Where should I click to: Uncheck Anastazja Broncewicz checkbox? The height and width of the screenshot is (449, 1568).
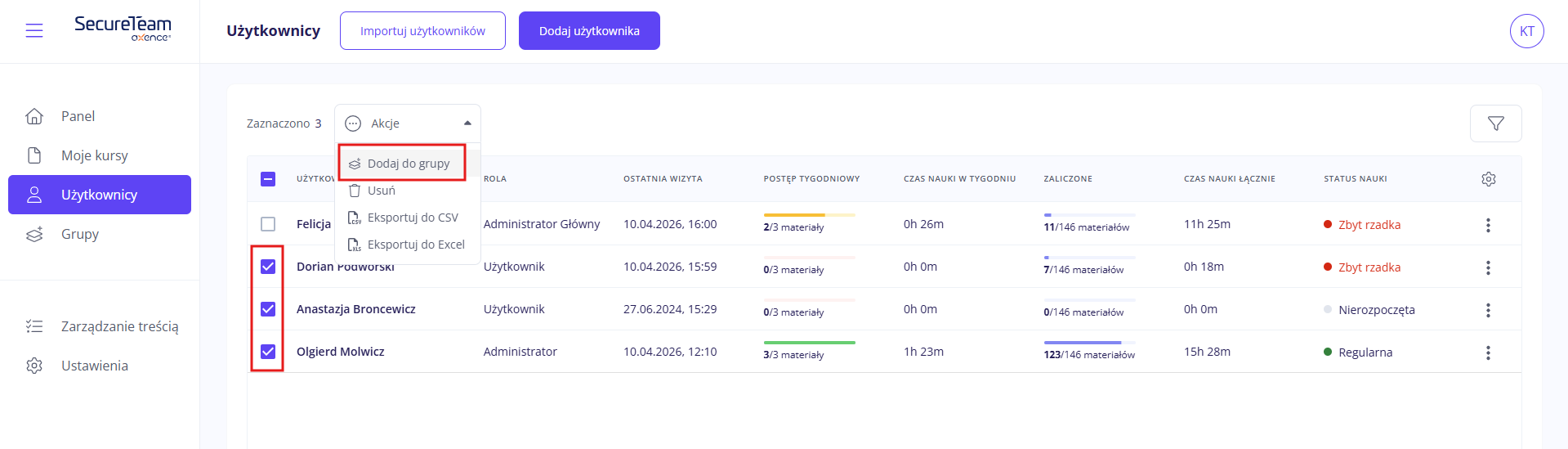tap(268, 309)
